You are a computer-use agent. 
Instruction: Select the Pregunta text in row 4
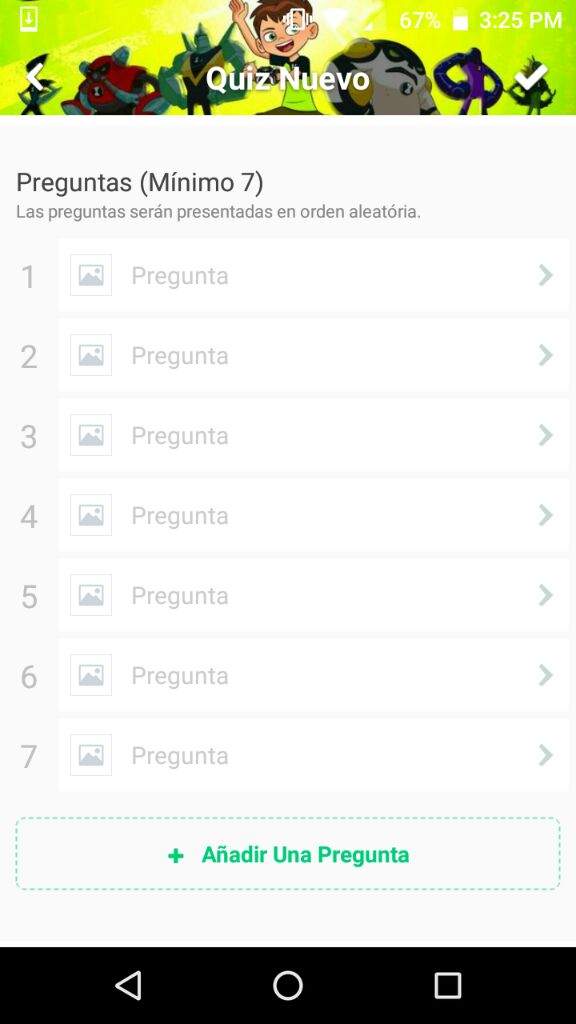[180, 516]
